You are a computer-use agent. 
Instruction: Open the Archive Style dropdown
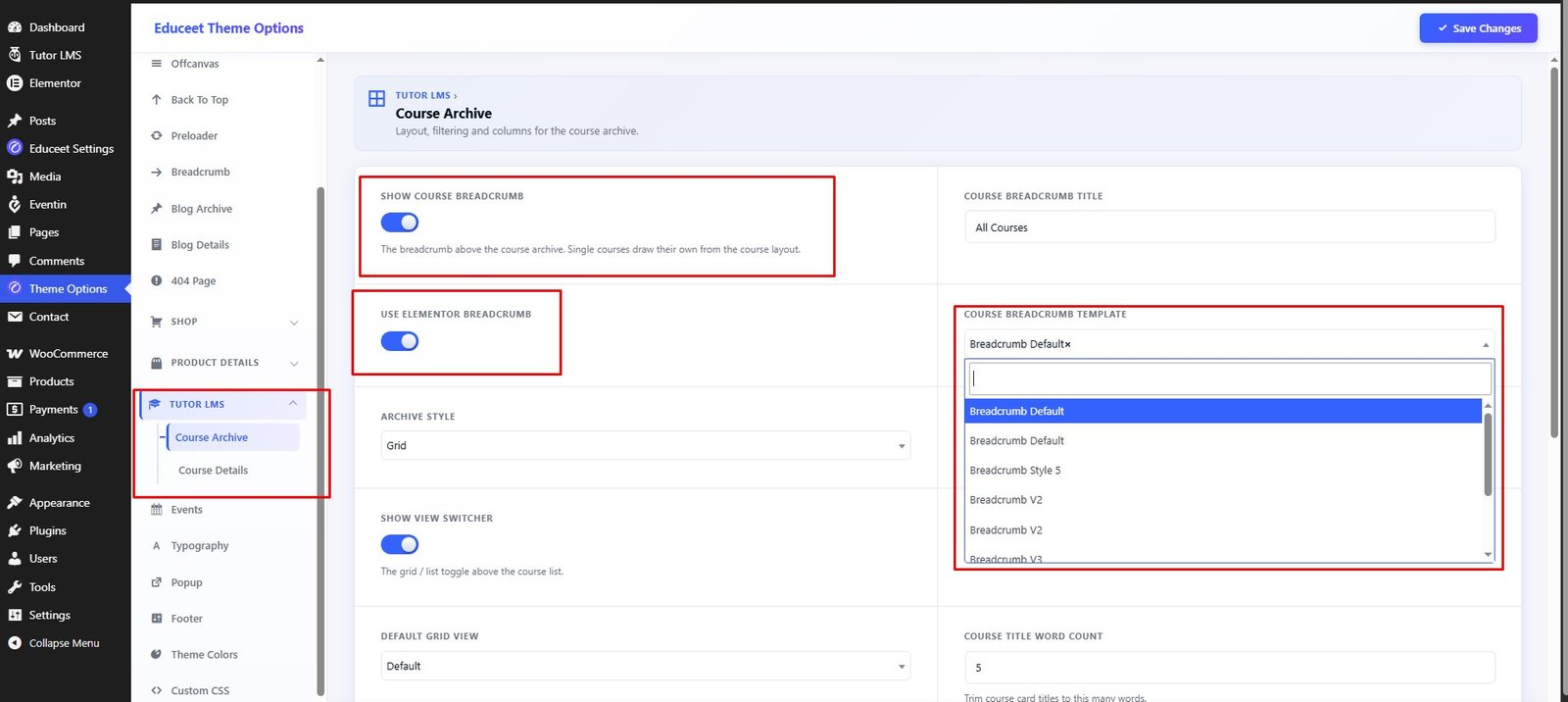(646, 445)
